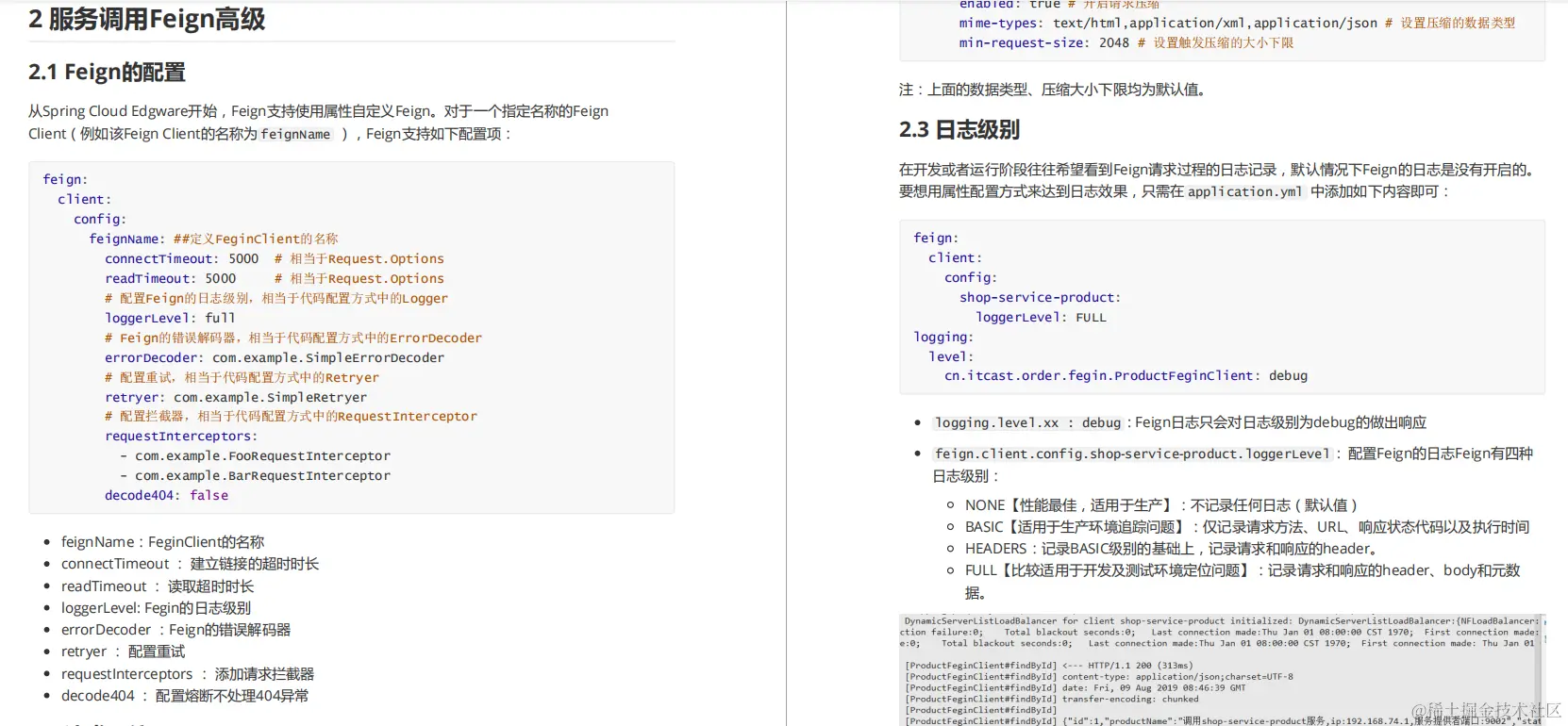
Task: Click the '2.1 Feign的配置' section heading
Action: [107, 72]
